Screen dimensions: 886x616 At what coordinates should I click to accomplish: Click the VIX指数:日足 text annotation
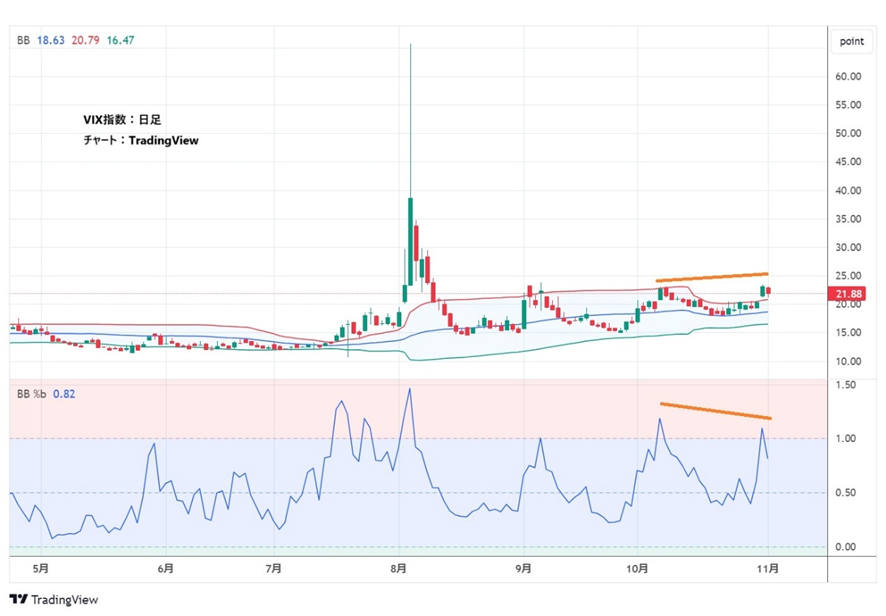(x=123, y=120)
